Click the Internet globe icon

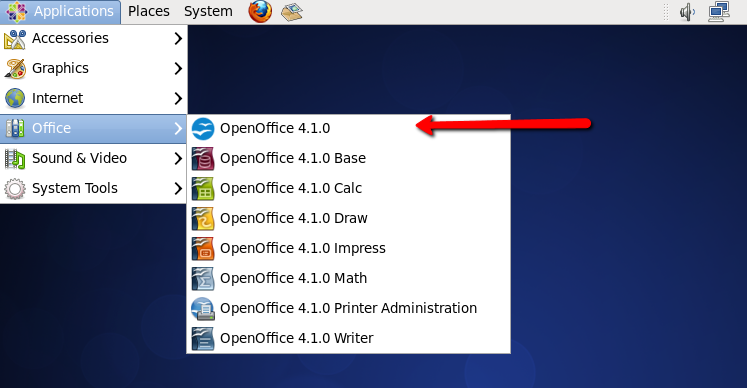15,99
